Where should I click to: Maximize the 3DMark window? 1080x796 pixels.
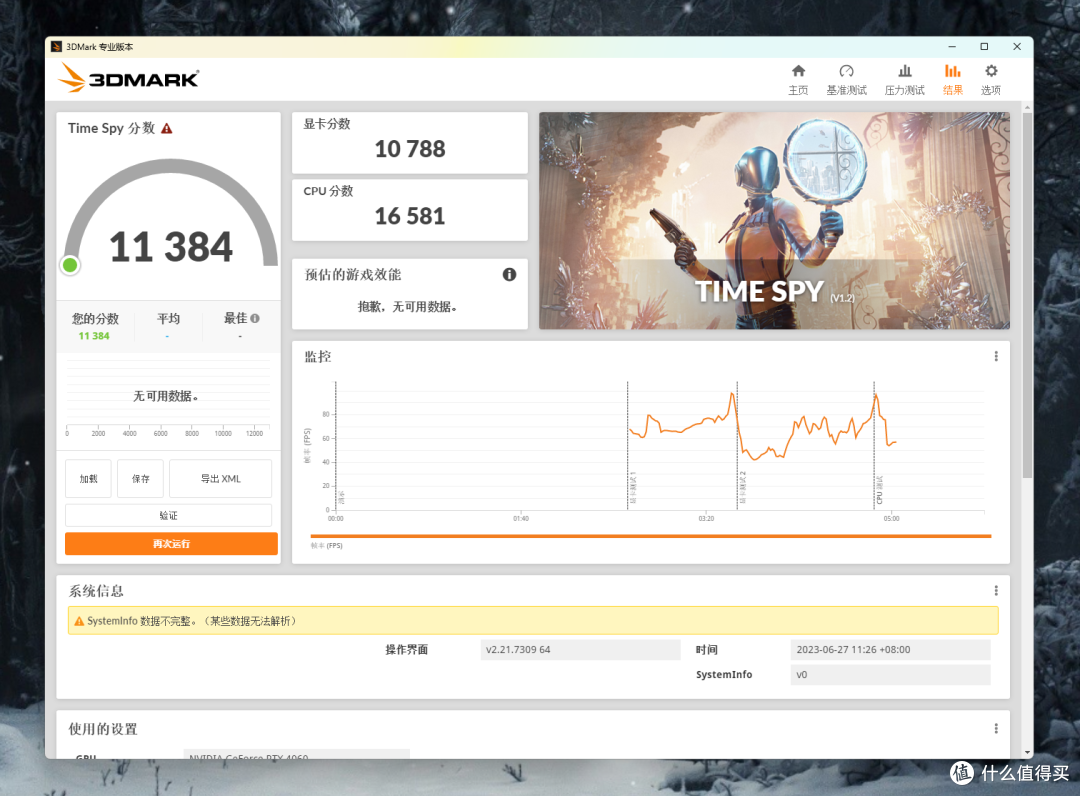[x=984, y=47]
